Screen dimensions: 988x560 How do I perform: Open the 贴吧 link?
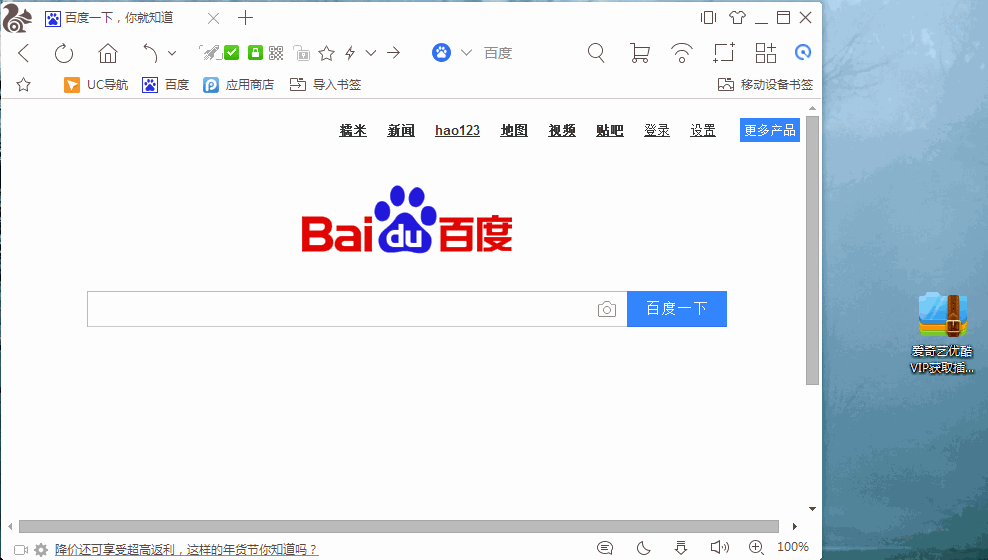tap(610, 130)
